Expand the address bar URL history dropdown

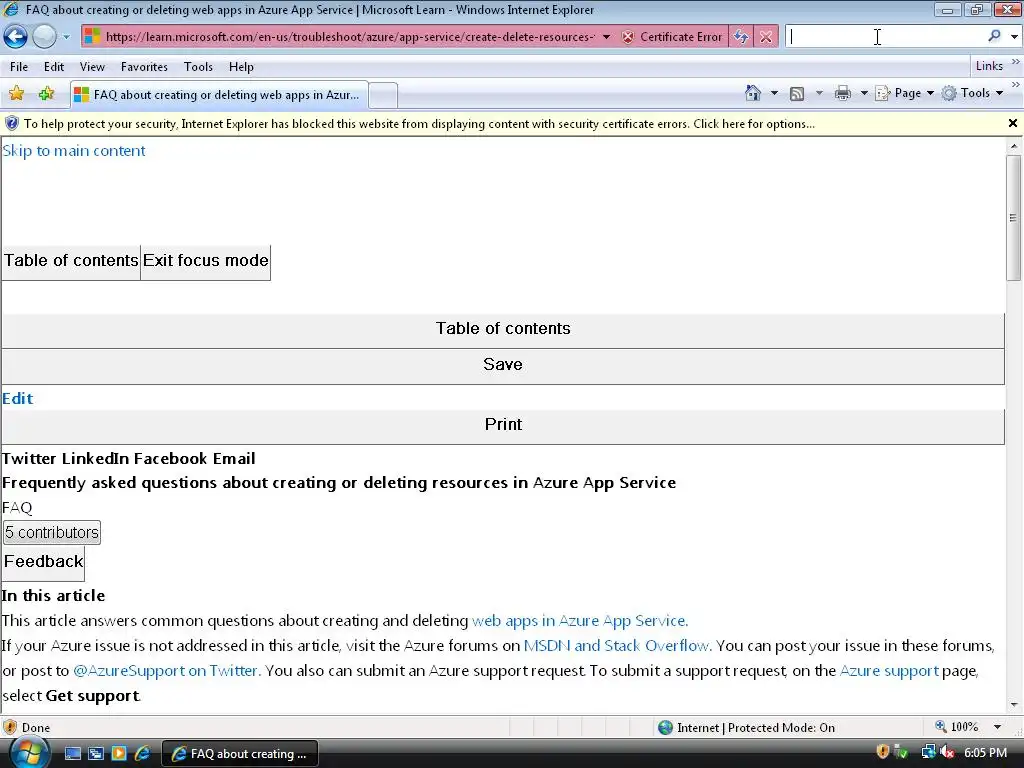tap(607, 37)
